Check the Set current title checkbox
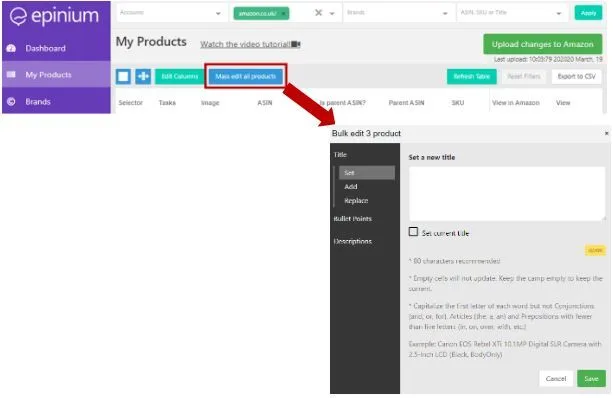This screenshot has height=398, width=613. point(413,231)
